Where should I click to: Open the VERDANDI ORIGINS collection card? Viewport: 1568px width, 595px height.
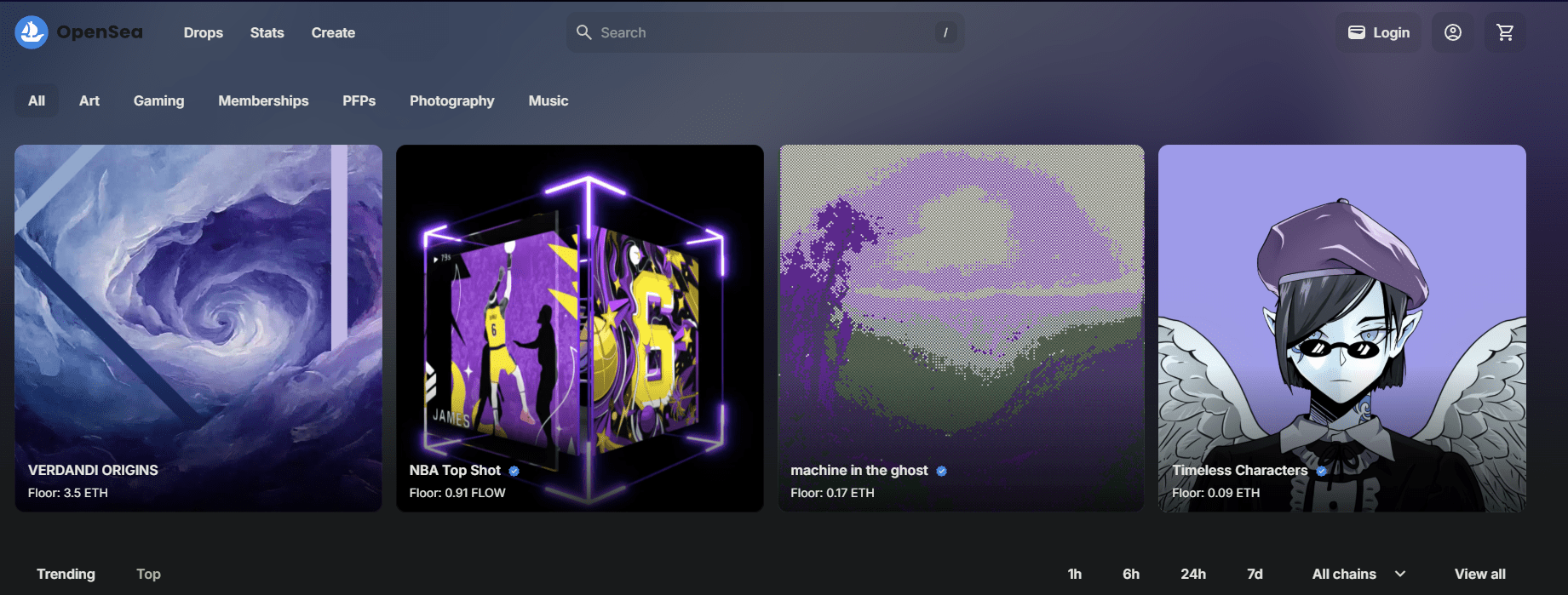click(x=198, y=328)
